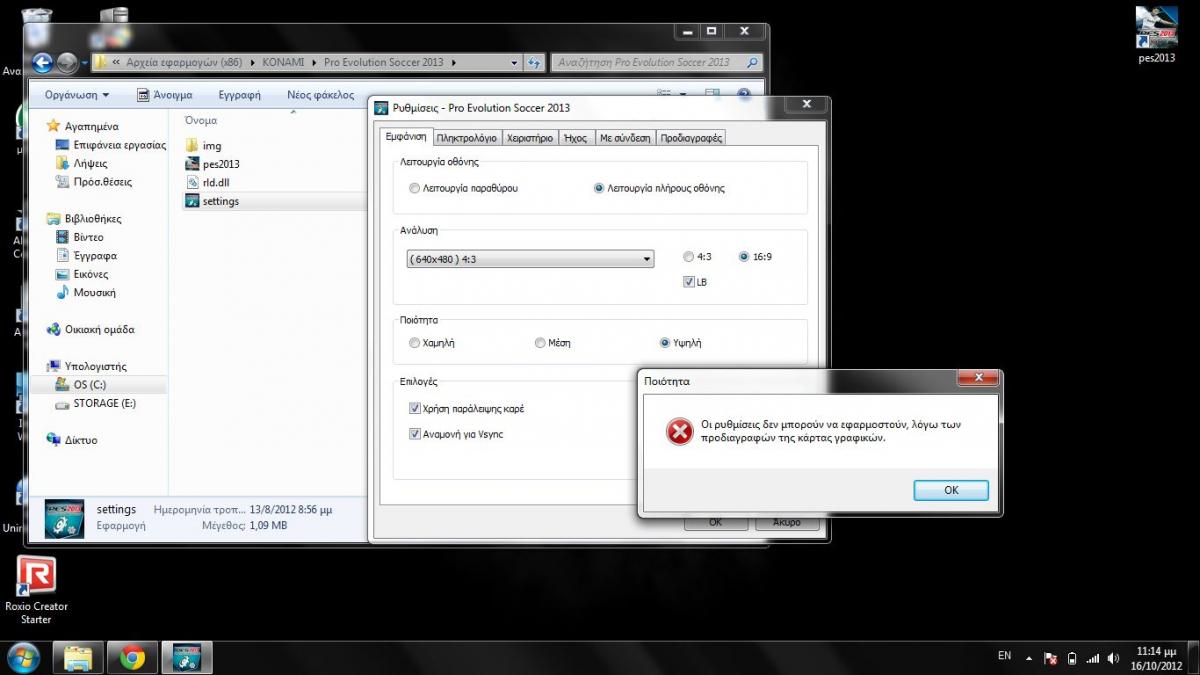Open the resolution dropdown (640x480) 4:3
Screen dimensions: 1200x675
coord(529,258)
